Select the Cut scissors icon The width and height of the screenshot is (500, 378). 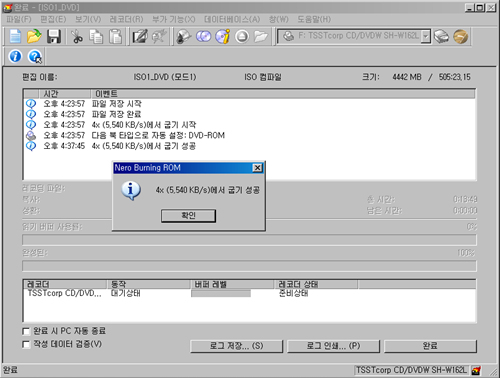77,36
